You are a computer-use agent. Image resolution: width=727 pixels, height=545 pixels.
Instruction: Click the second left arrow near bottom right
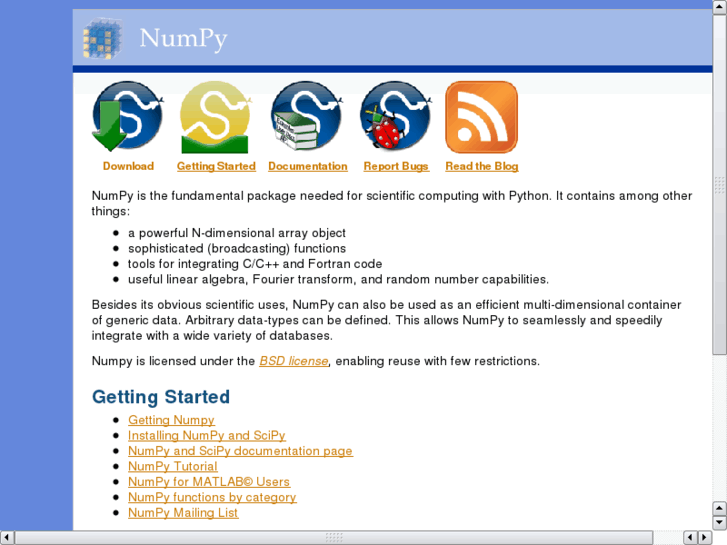click(691, 538)
